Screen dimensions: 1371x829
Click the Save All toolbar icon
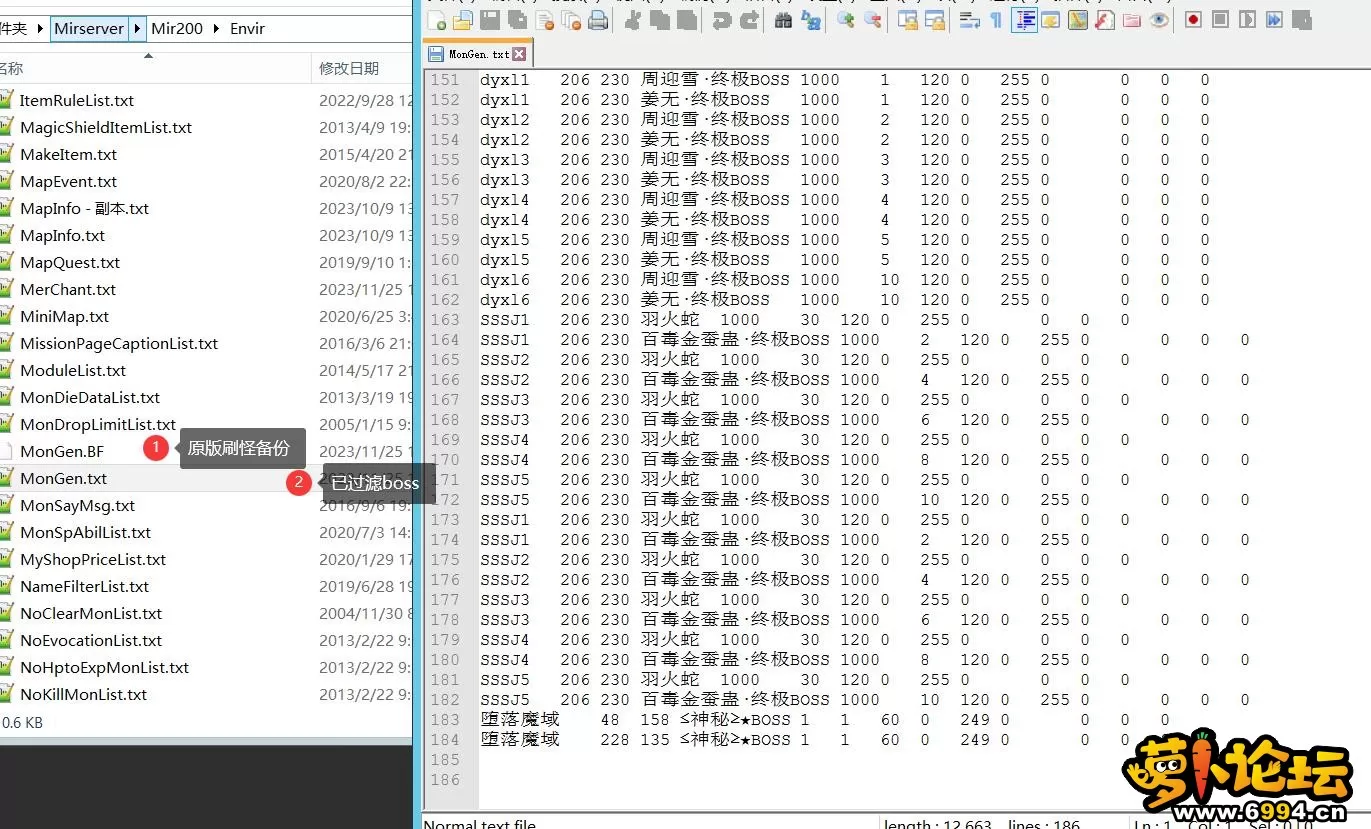click(x=516, y=19)
